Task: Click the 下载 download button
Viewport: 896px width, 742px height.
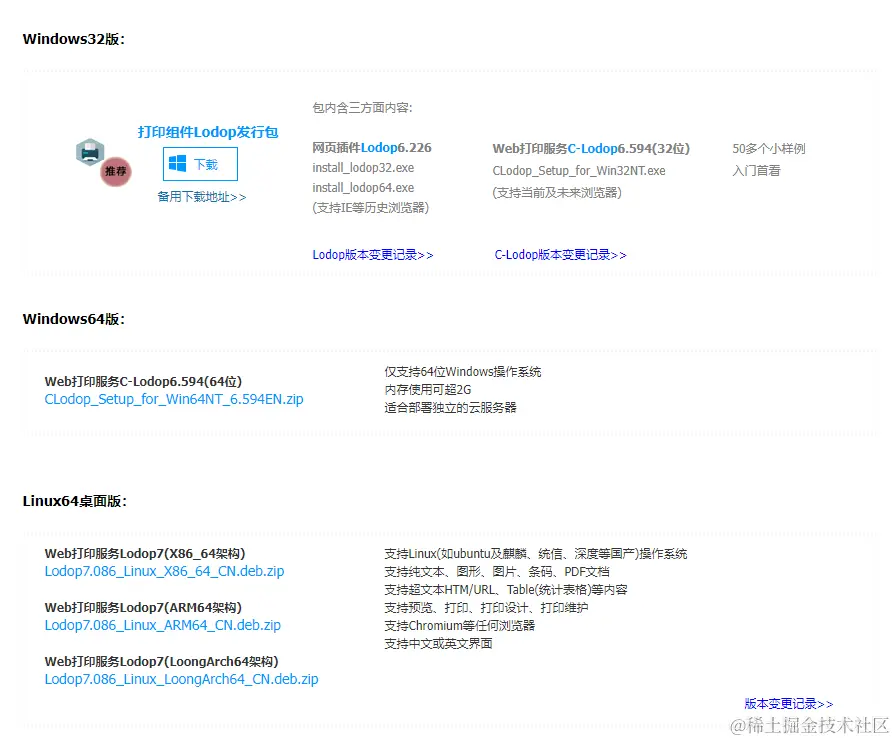Action: pyautogui.click(x=200, y=164)
